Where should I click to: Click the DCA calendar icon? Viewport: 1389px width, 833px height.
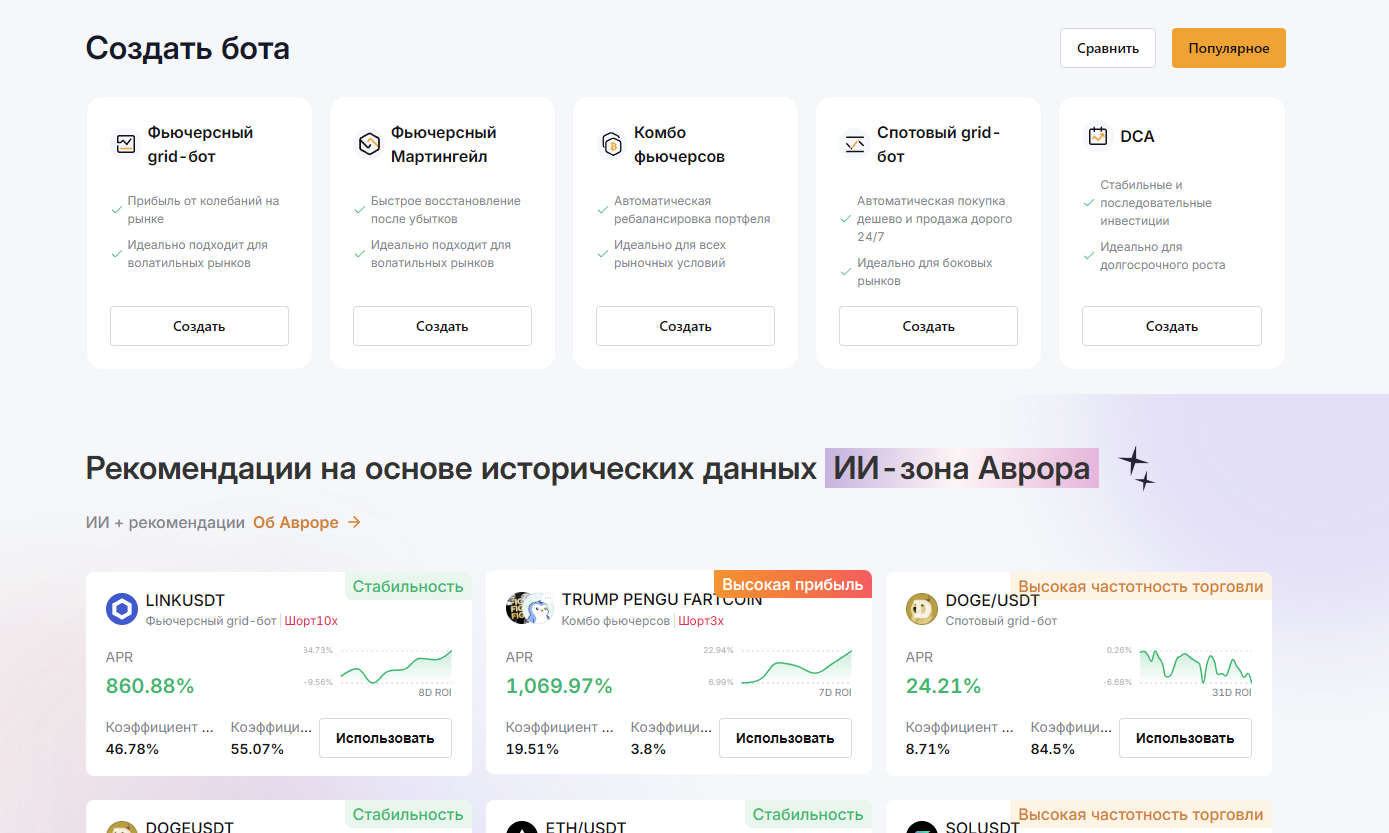click(1097, 135)
